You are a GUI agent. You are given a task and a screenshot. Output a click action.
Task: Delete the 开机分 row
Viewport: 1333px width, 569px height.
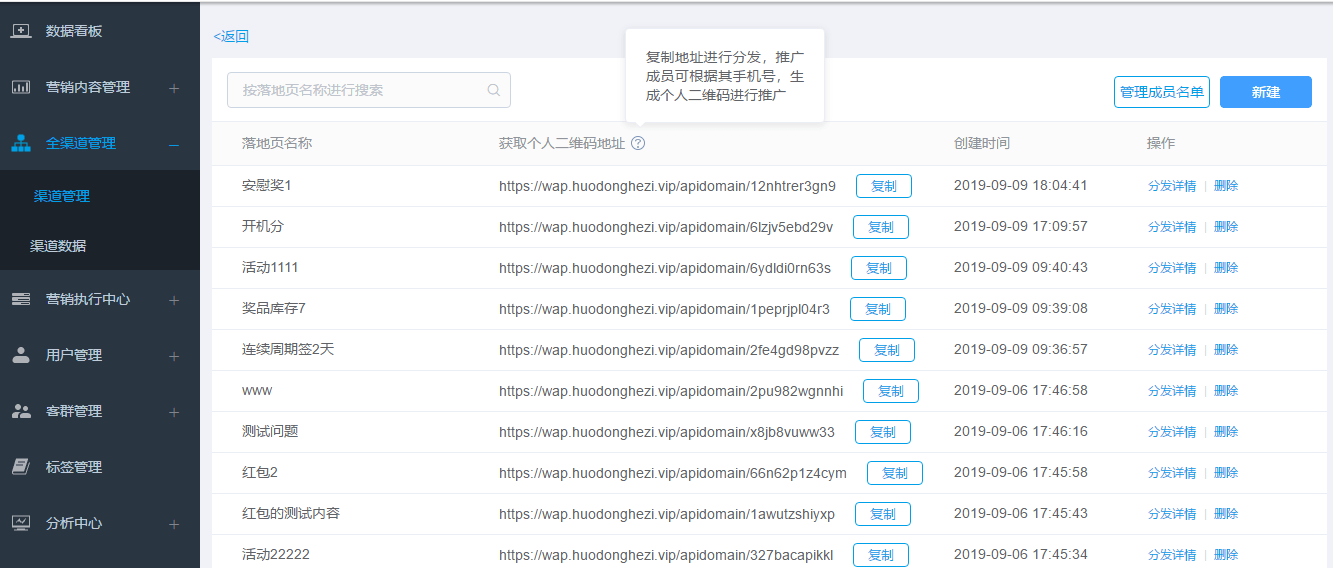pos(1226,227)
